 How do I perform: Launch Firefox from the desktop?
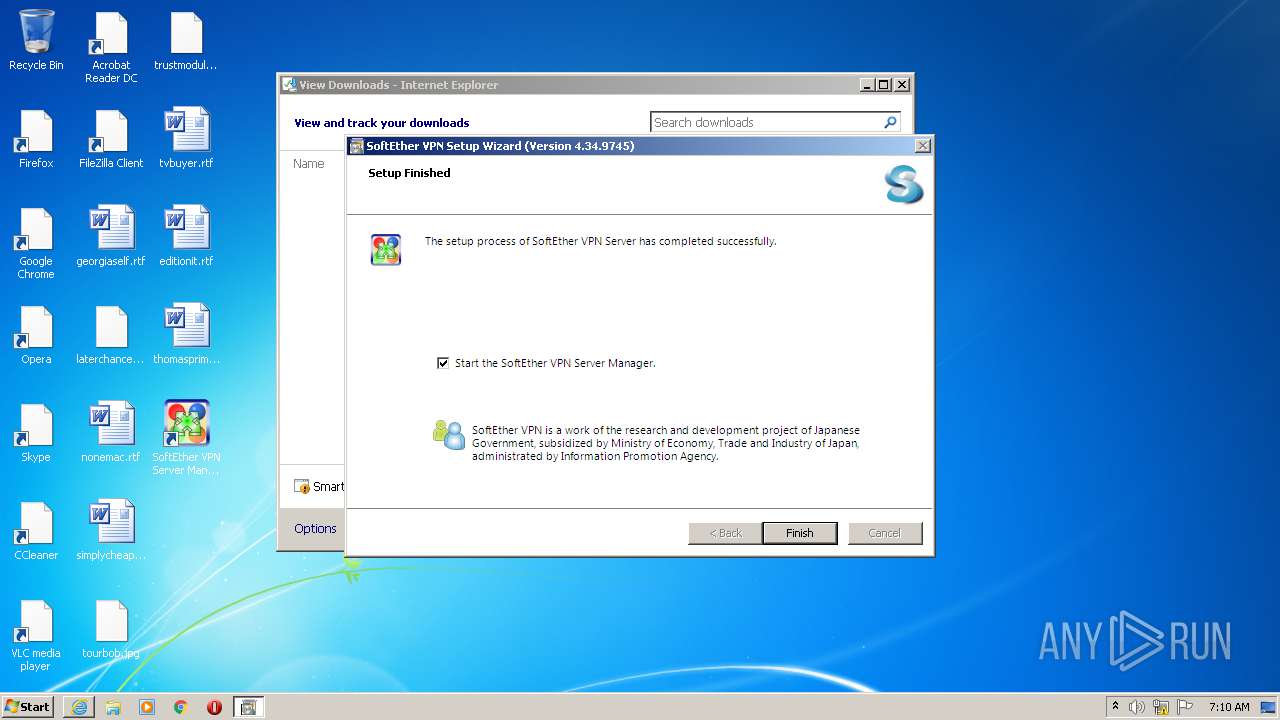coord(36,138)
